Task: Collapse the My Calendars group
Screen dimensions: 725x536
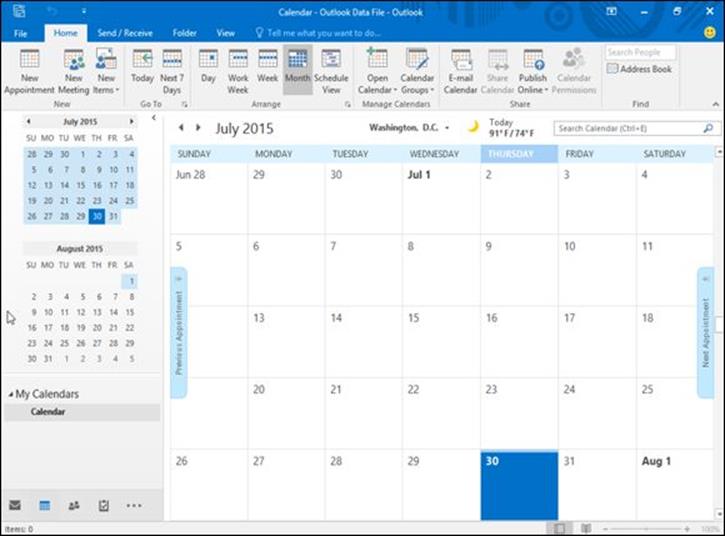Action: 11,394
